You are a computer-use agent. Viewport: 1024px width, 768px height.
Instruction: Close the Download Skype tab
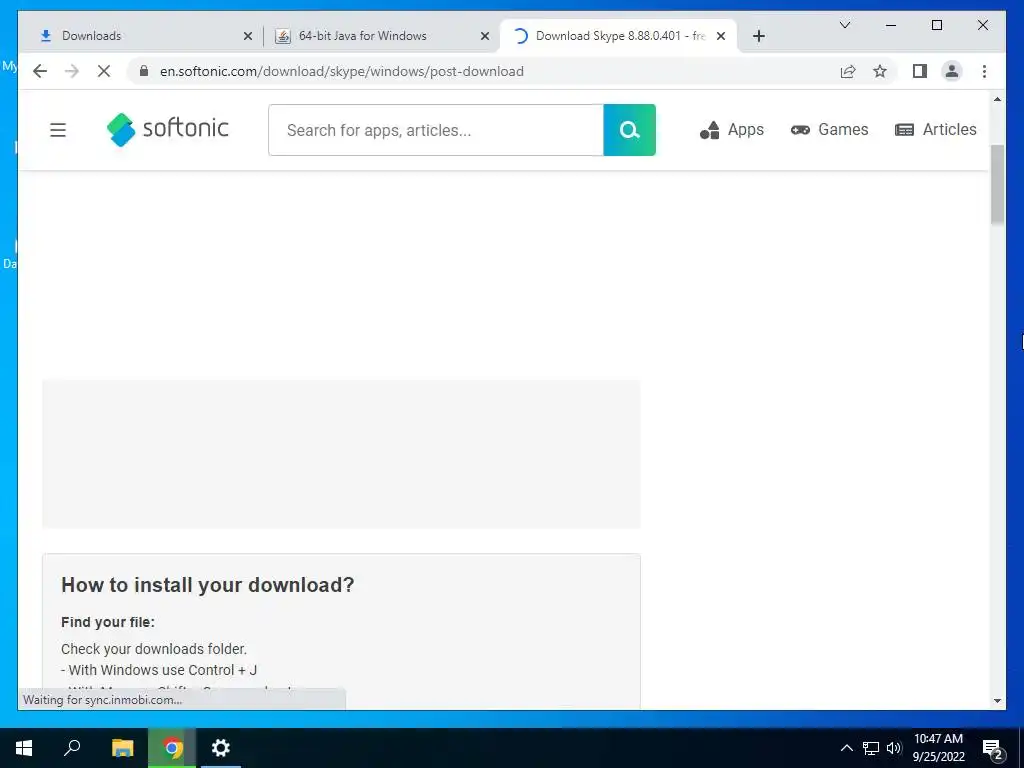[721, 36]
